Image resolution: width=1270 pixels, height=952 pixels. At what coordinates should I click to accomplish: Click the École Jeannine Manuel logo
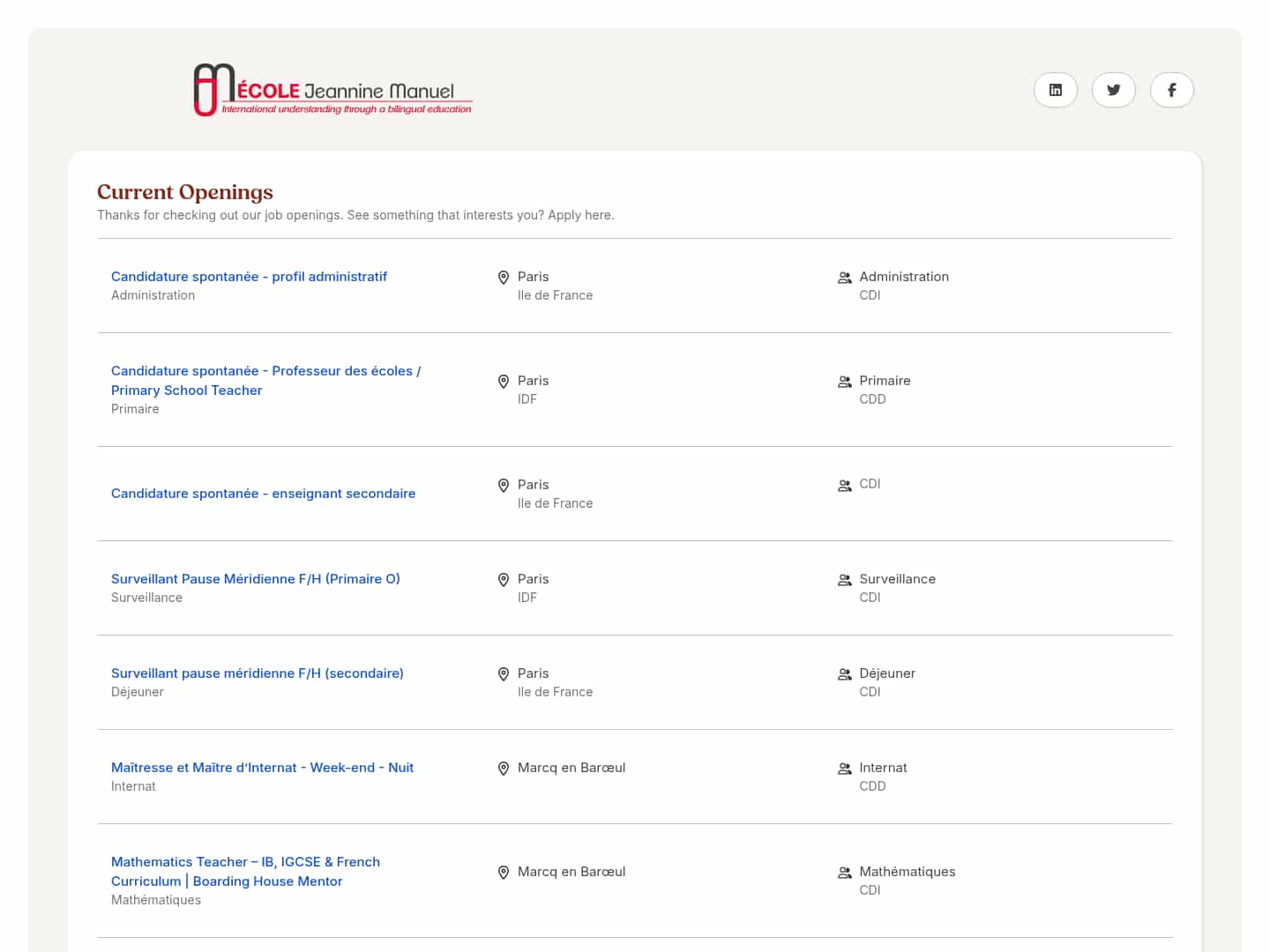[x=332, y=90]
